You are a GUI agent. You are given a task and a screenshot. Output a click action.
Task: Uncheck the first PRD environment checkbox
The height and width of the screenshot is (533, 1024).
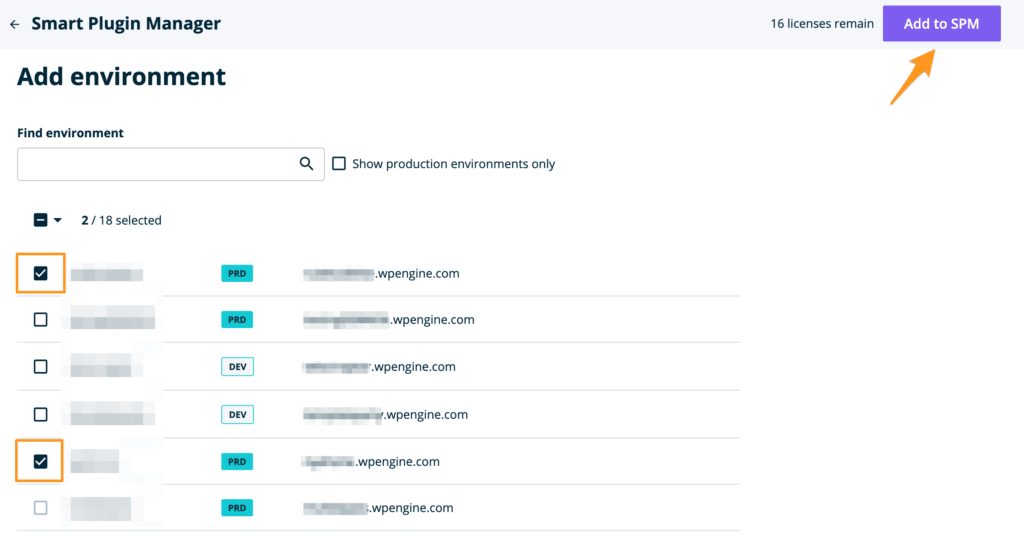[40, 273]
